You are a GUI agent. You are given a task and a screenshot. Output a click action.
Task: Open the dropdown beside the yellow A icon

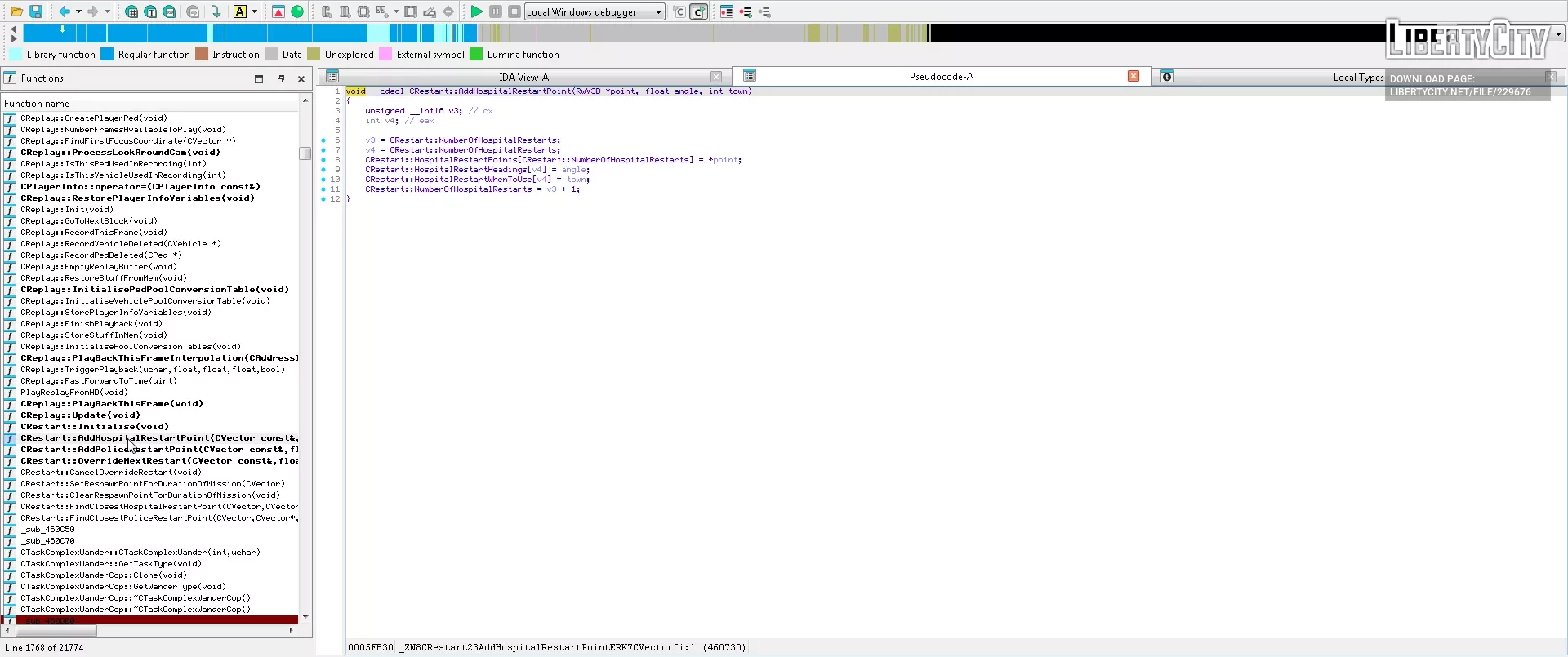coord(254,11)
